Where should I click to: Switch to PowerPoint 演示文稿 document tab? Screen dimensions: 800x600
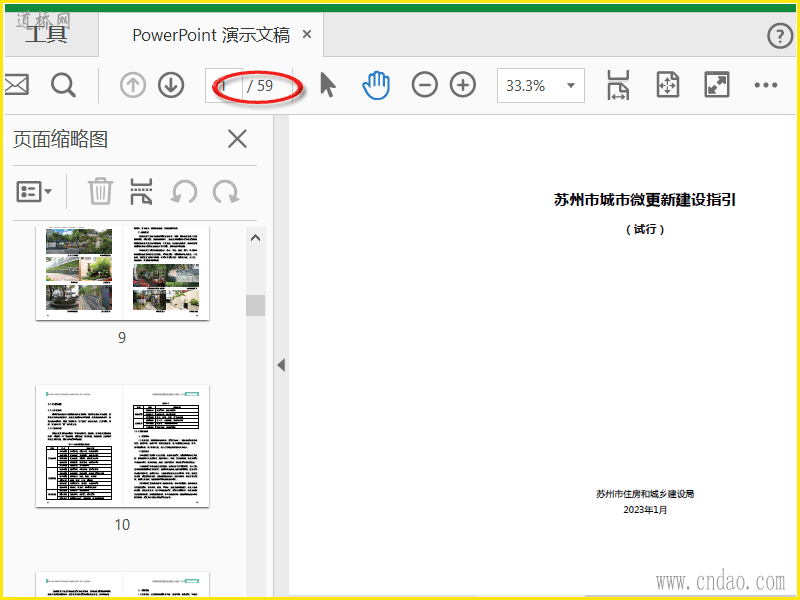(211, 35)
